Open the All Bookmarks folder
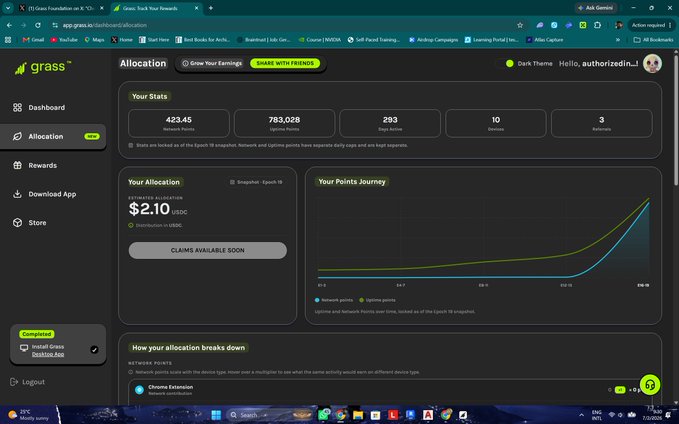679x424 pixels. coord(653,40)
